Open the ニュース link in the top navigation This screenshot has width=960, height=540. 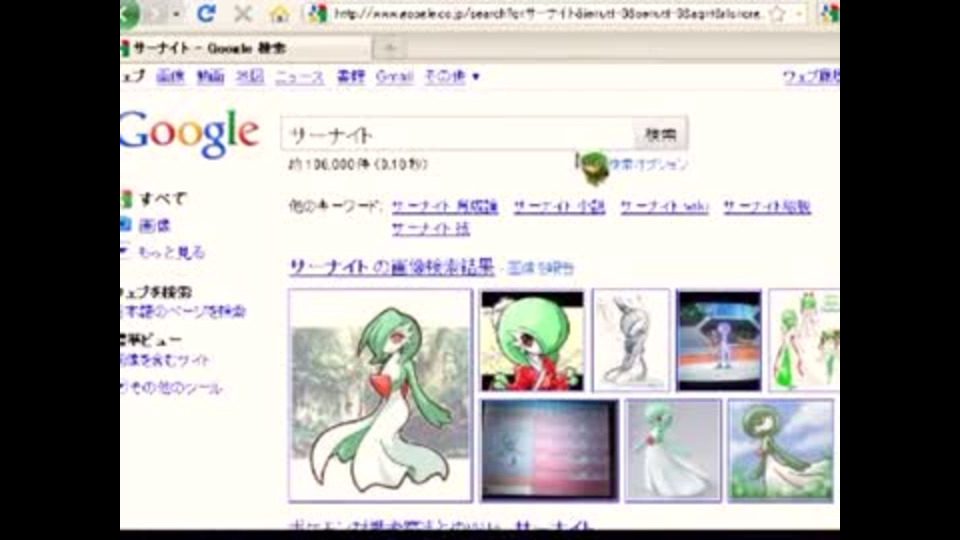pos(299,77)
